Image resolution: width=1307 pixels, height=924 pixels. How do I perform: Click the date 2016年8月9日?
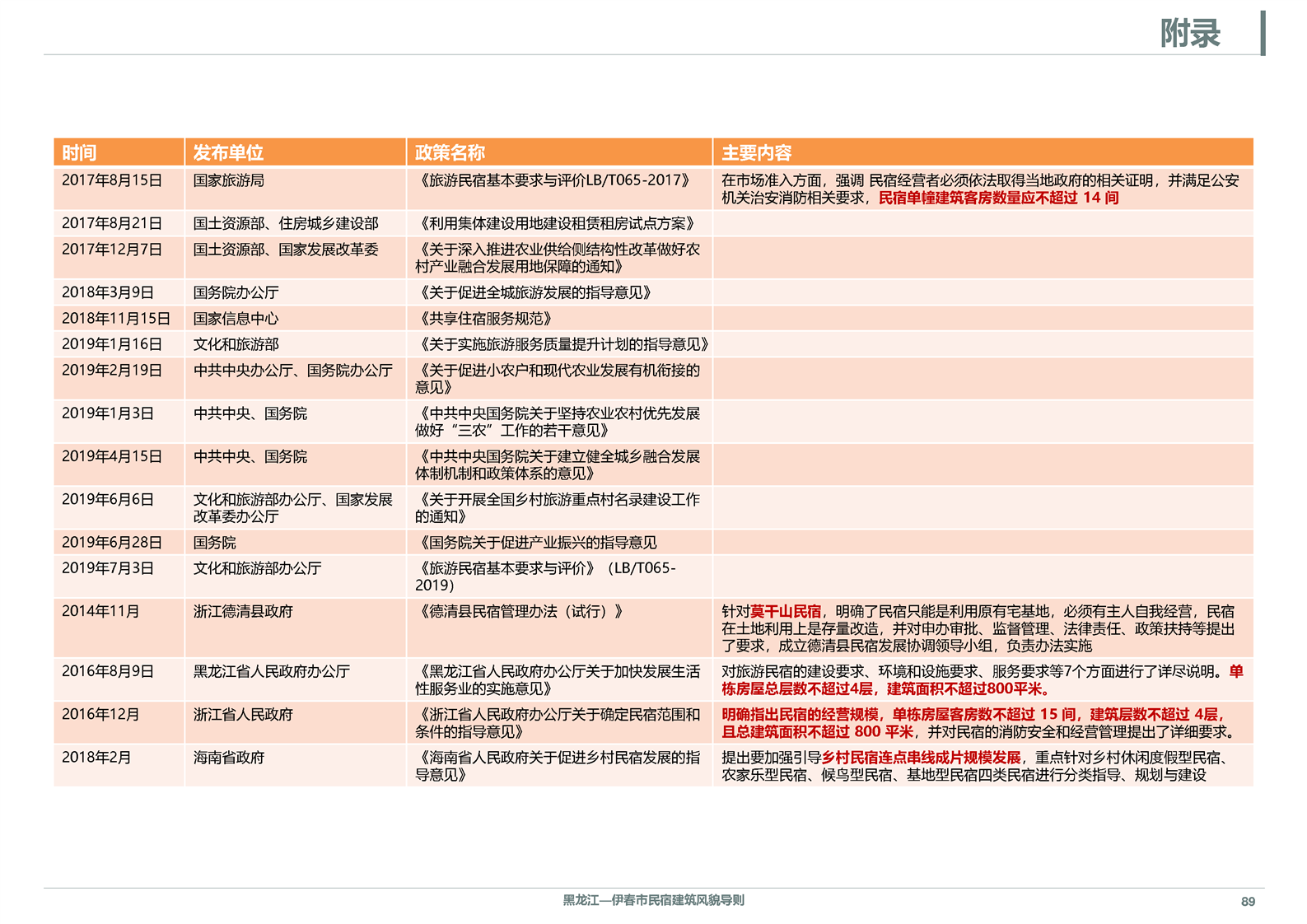click(108, 671)
